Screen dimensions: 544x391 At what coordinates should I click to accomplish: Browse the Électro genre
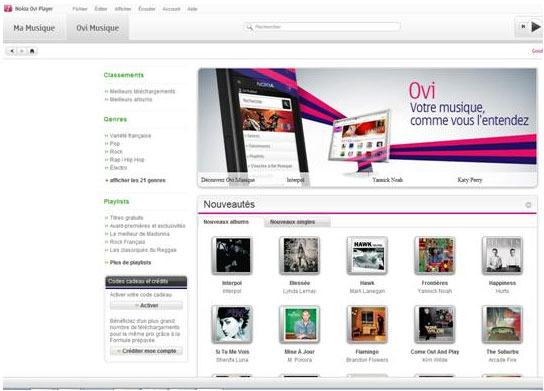(x=118, y=168)
